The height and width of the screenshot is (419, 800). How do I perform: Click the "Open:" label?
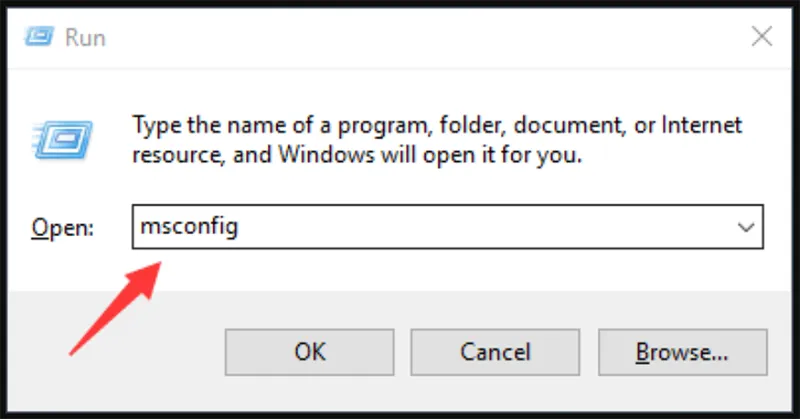coord(63,228)
